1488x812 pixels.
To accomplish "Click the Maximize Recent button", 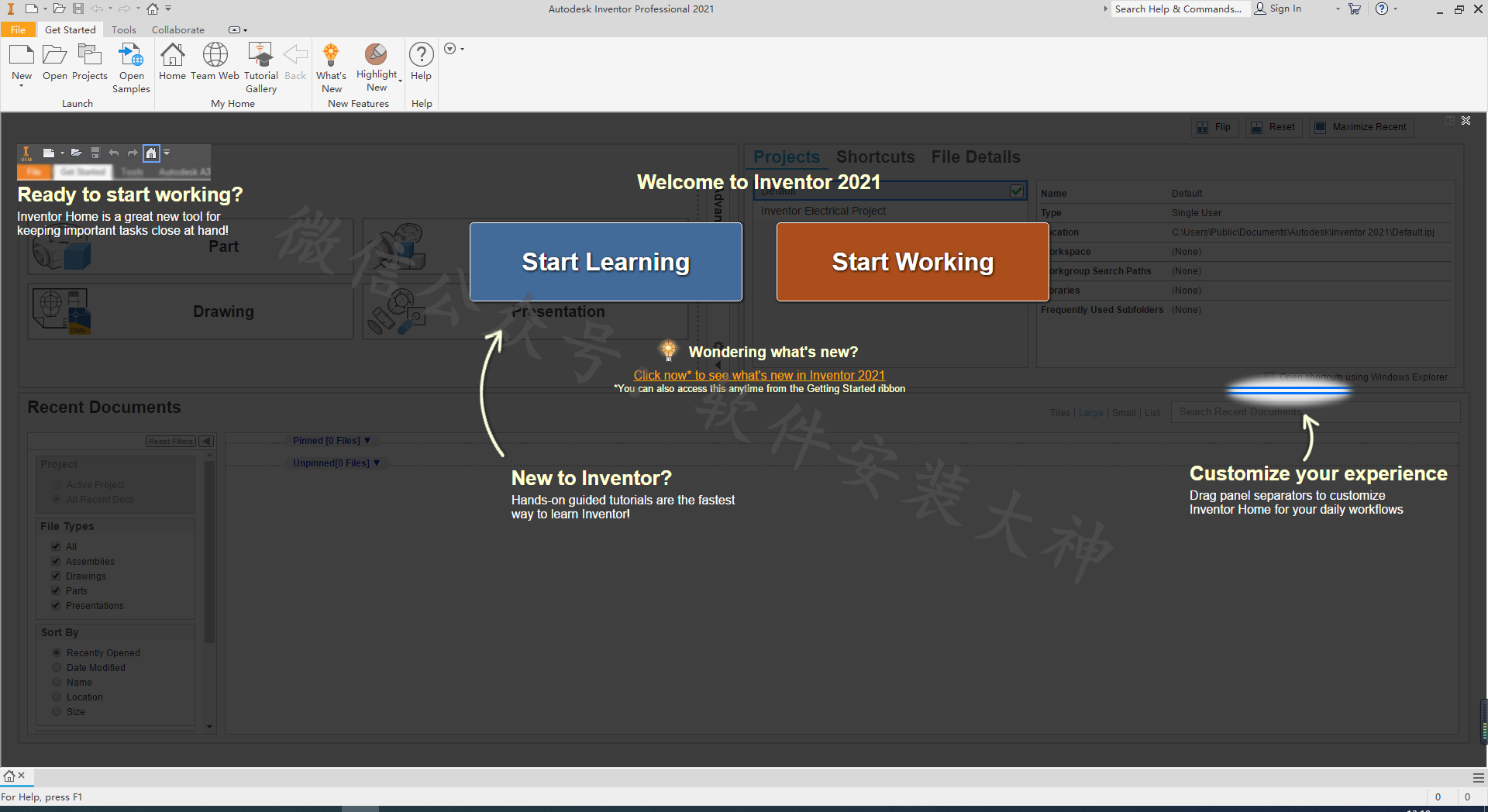I will 1362,127.
